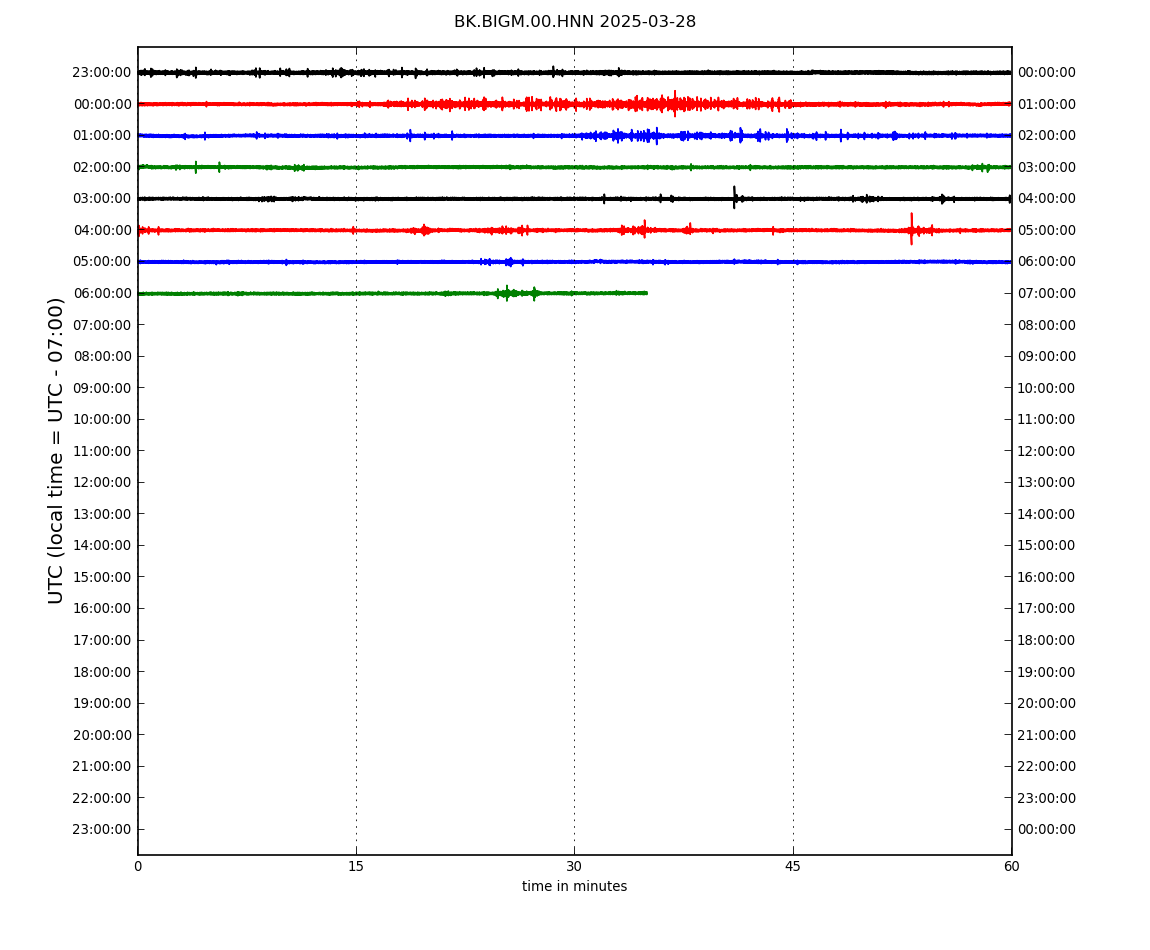Select left-axis label 01:00:00

(102, 136)
